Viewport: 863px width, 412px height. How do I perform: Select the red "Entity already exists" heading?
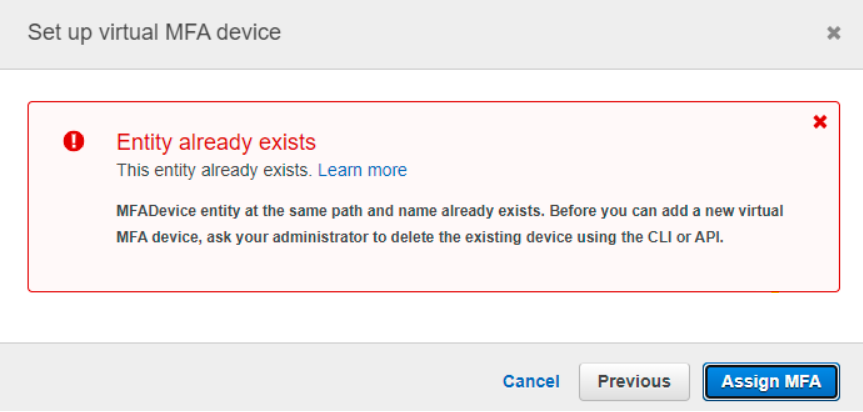(x=216, y=142)
